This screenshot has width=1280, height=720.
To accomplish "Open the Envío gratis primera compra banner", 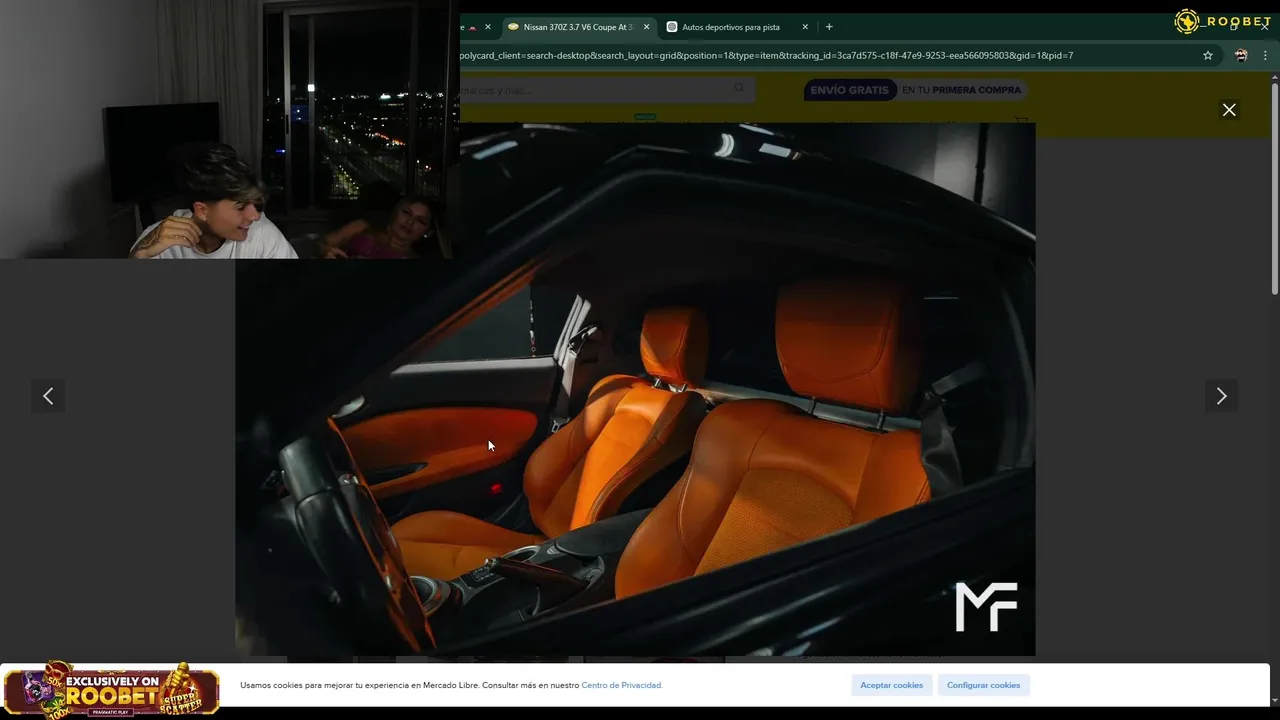I will [915, 90].
